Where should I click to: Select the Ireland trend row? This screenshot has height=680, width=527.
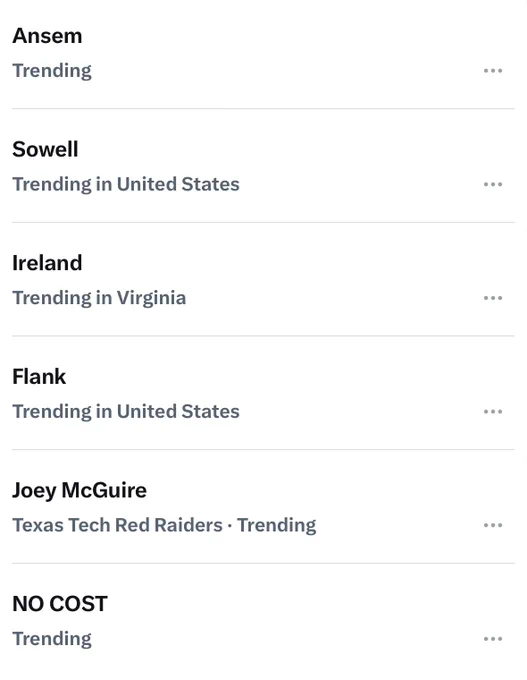point(263,279)
